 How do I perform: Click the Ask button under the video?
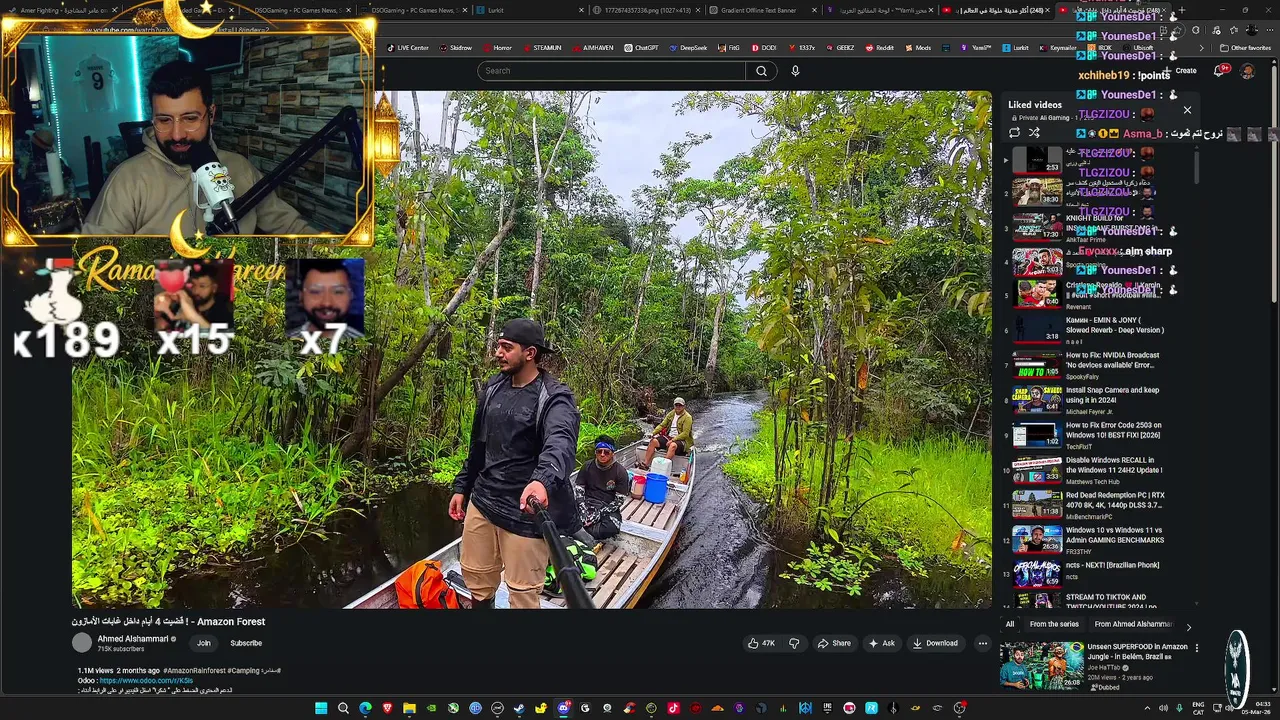[x=881, y=643]
